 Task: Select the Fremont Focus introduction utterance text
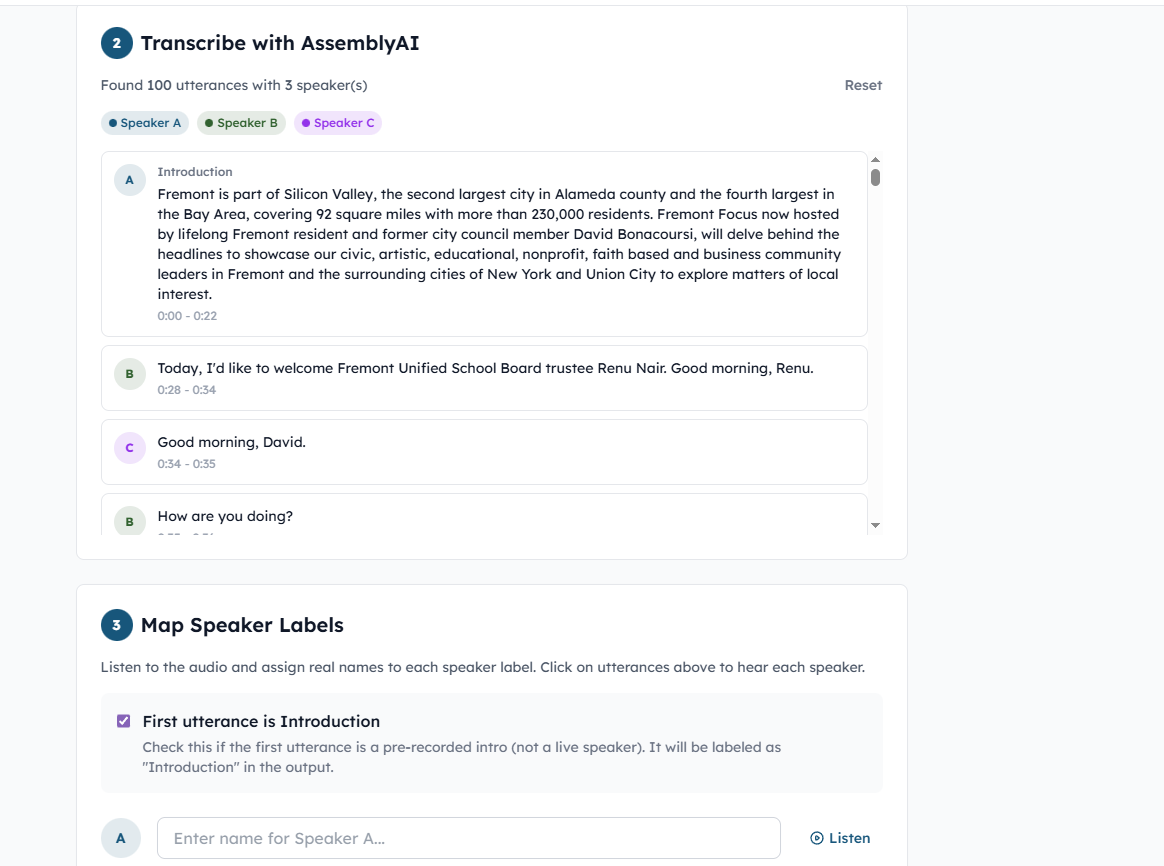[x=499, y=244]
